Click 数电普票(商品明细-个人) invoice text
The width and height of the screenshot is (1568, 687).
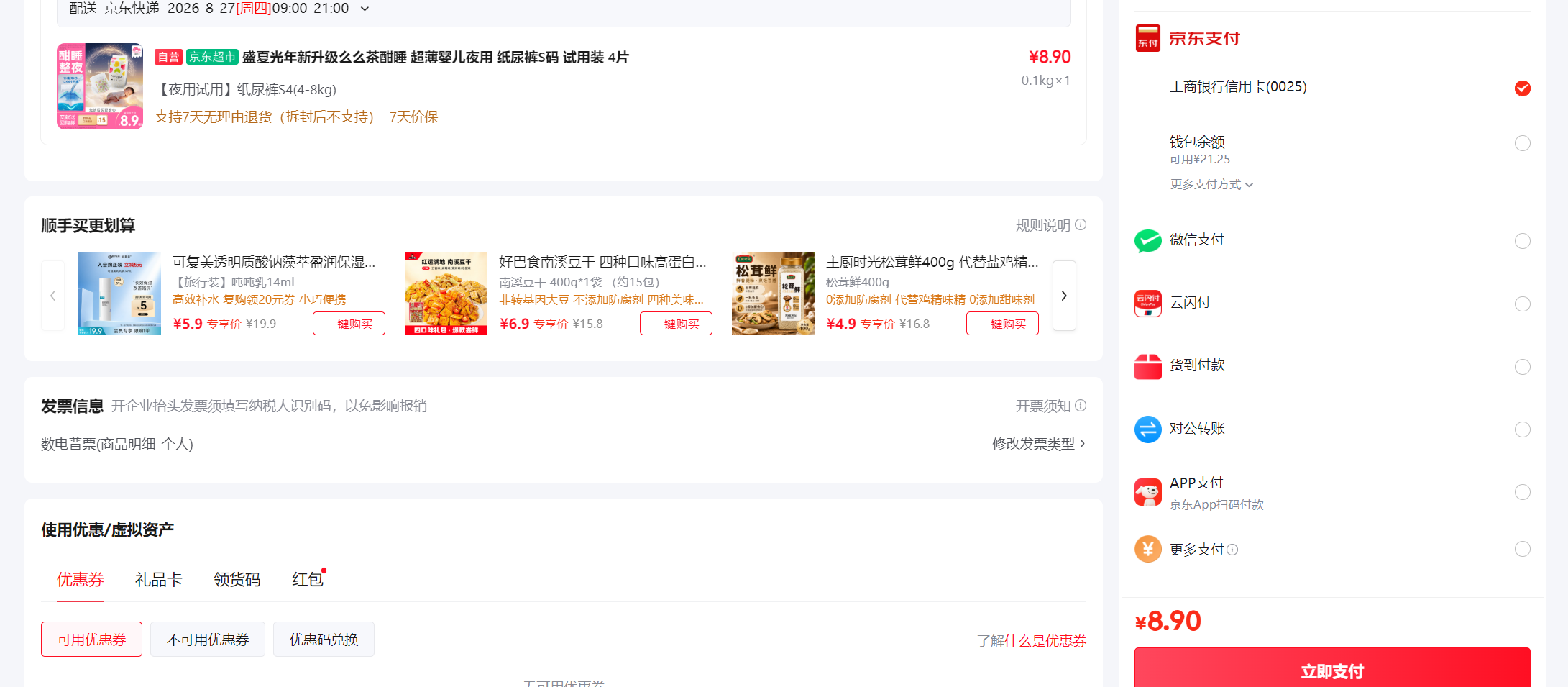[x=117, y=444]
